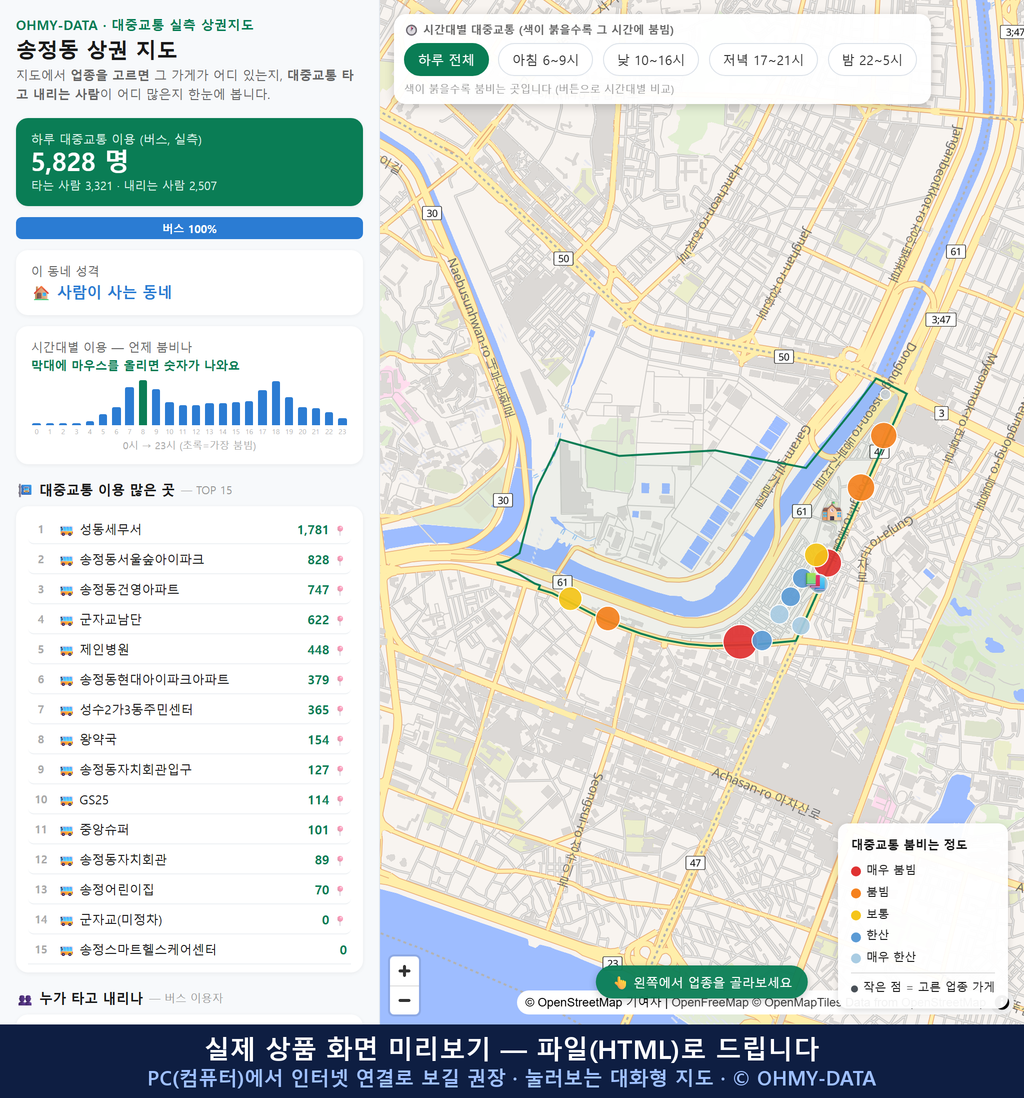Click the bus icon beside 군자교남단
The image size is (1024, 1098).
click(66, 620)
